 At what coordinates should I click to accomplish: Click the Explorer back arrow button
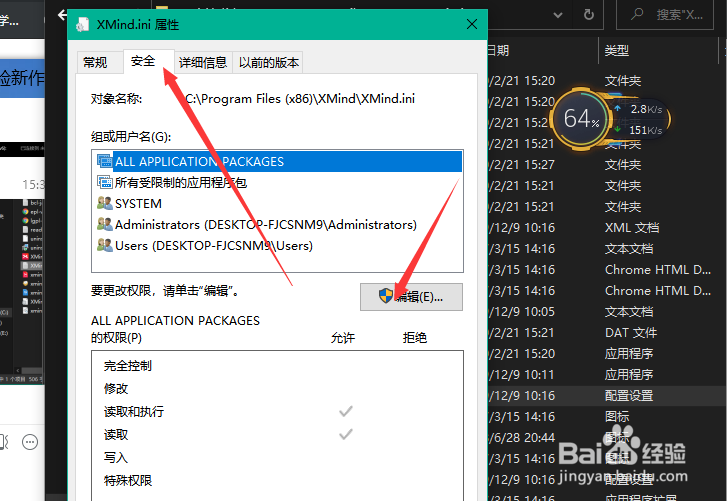click(x=62, y=15)
